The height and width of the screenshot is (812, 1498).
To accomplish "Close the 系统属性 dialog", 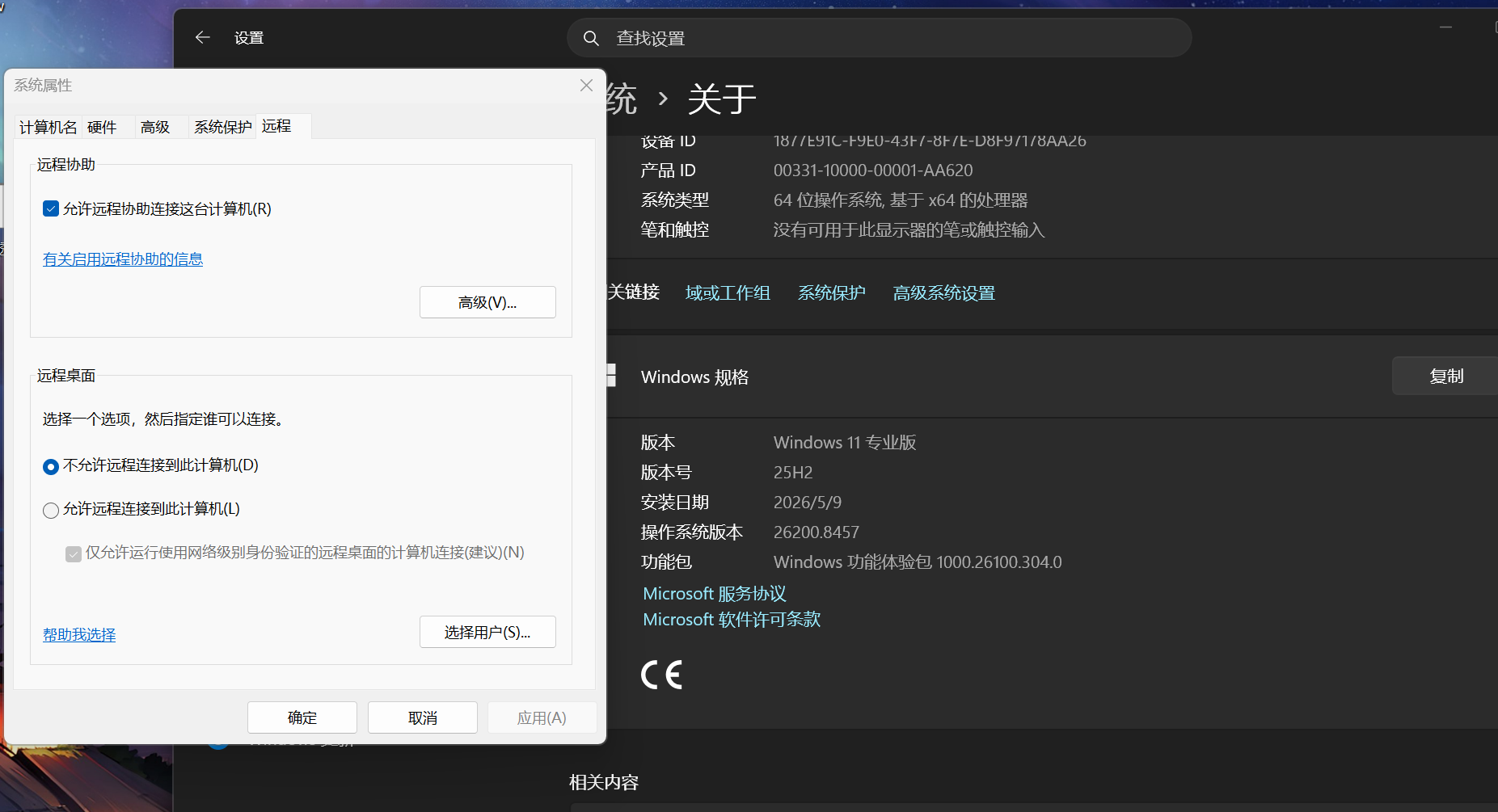I will point(586,86).
